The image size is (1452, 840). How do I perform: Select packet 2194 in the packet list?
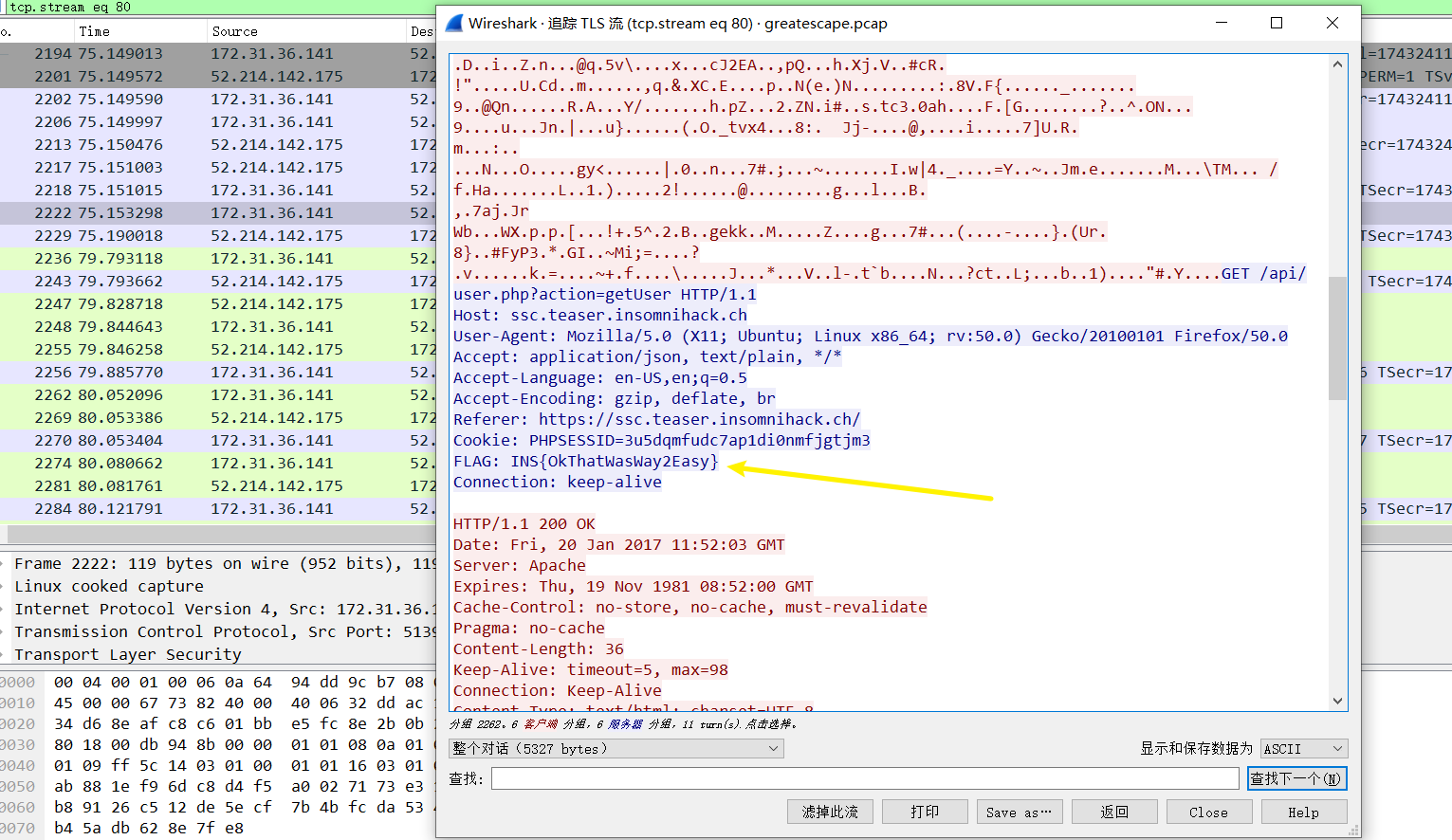tap(218, 53)
